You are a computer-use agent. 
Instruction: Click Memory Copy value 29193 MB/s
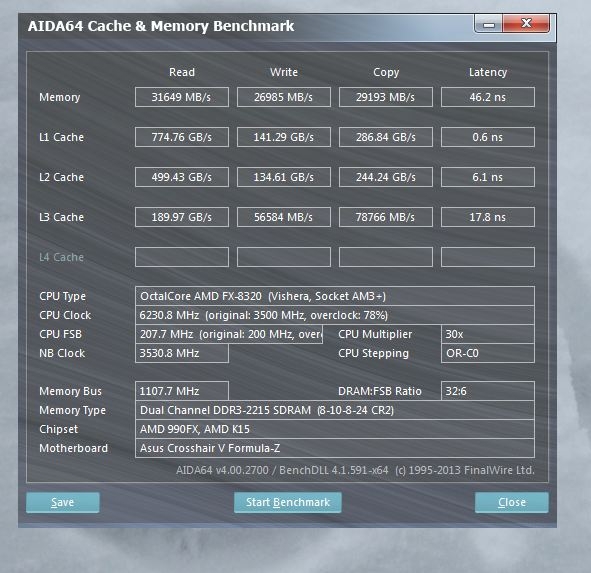tap(386, 97)
